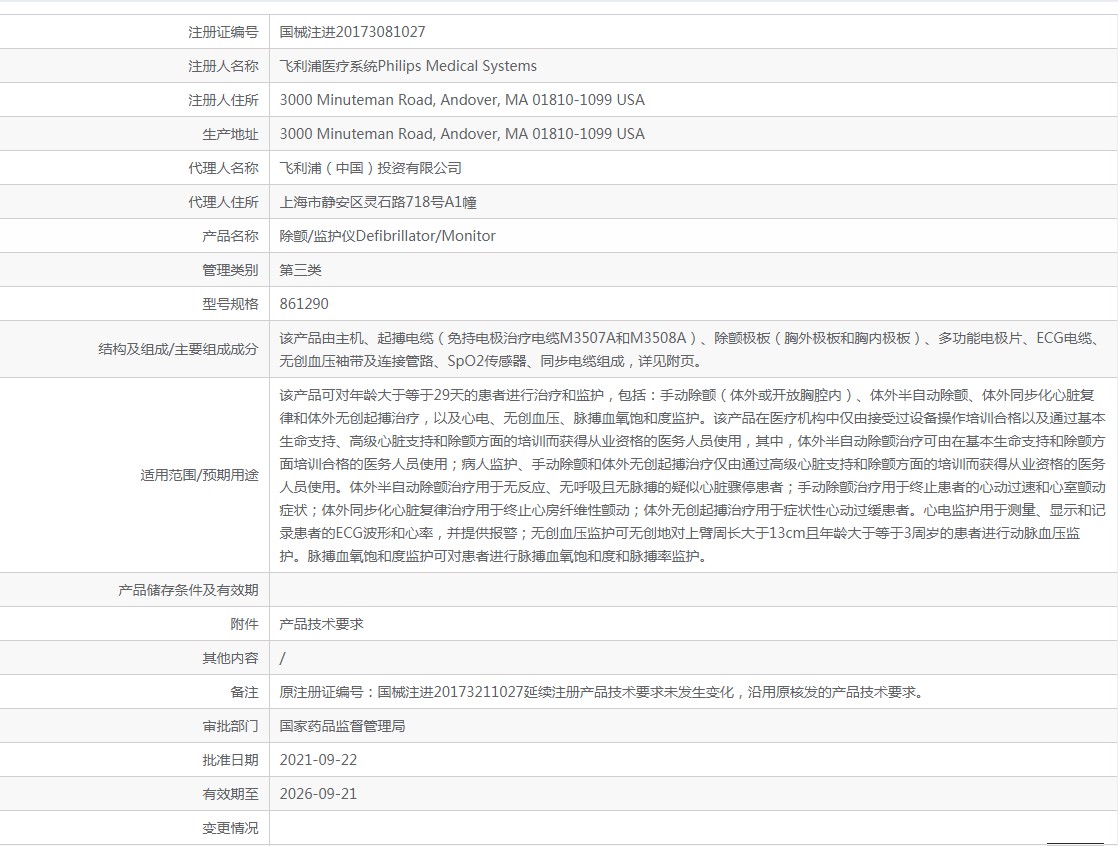This screenshot has width=1118, height=846.
Task: Select agent name 飞利浦（中国）投资有限公司
Action: (x=371, y=168)
